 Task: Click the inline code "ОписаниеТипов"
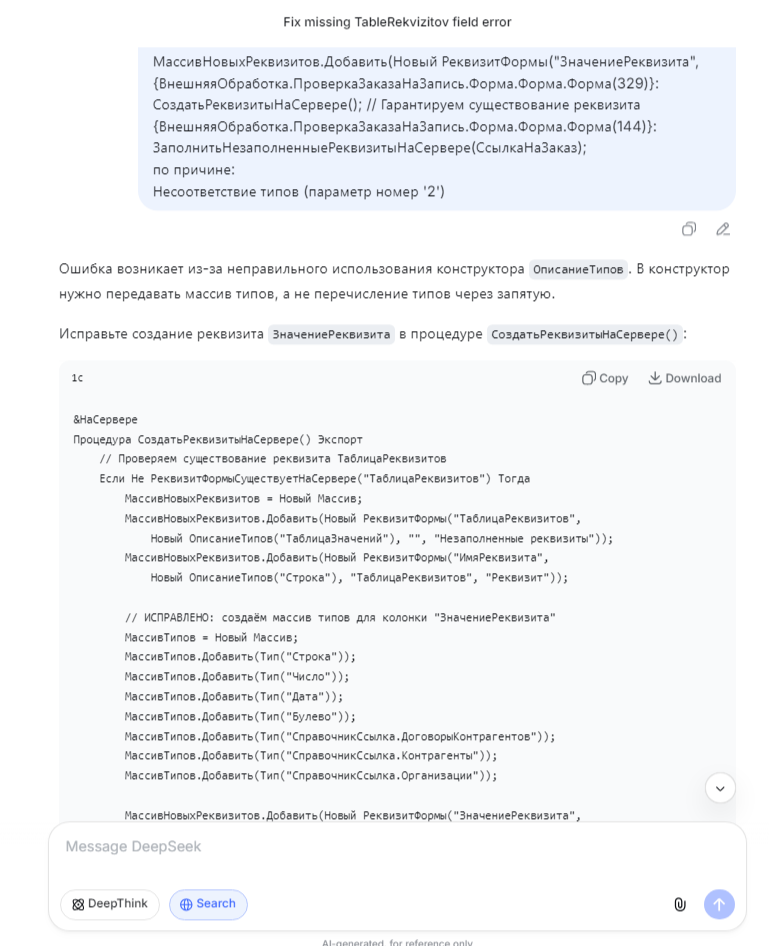tap(578, 269)
